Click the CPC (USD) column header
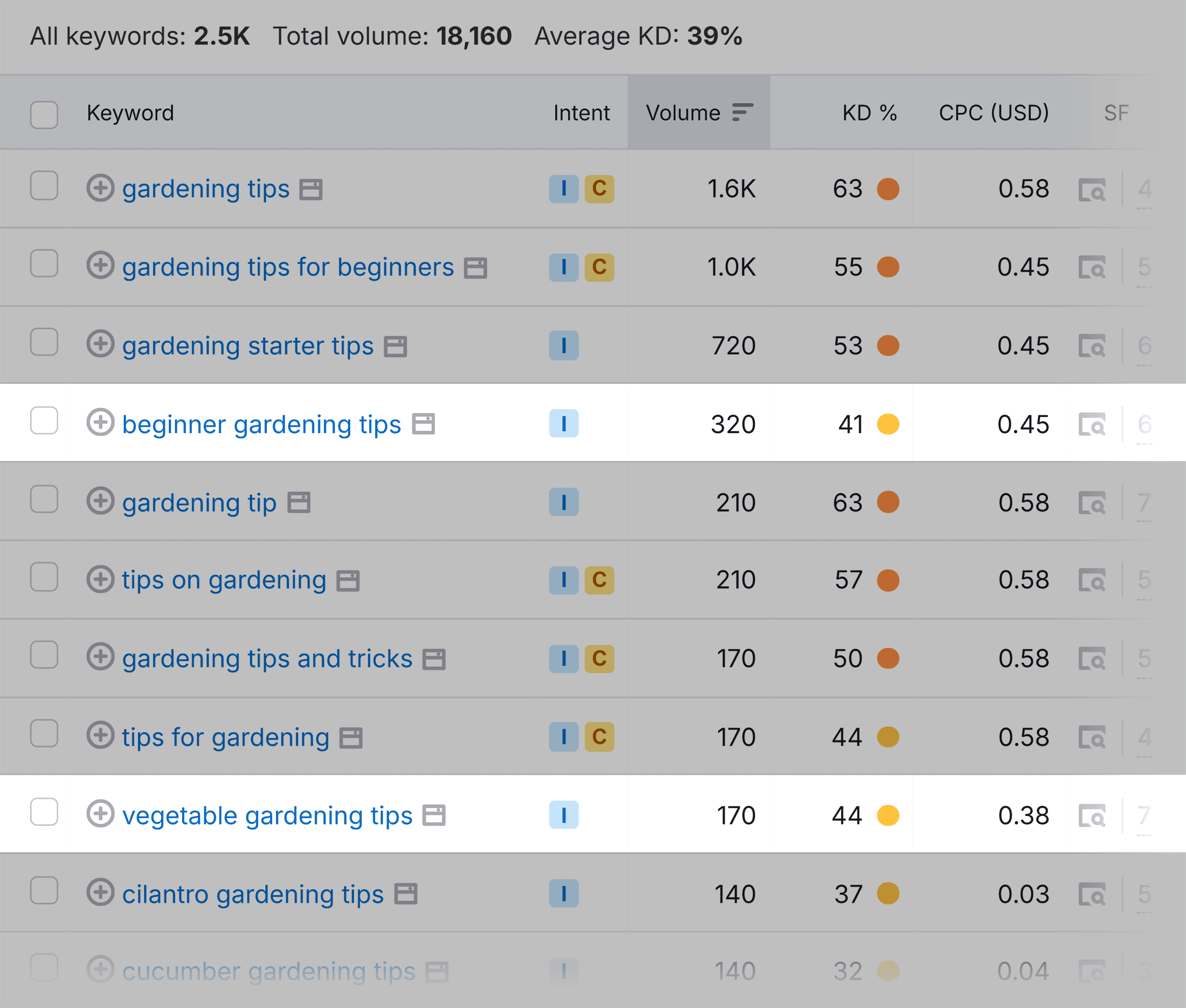This screenshot has height=1008, width=1186. click(x=993, y=112)
